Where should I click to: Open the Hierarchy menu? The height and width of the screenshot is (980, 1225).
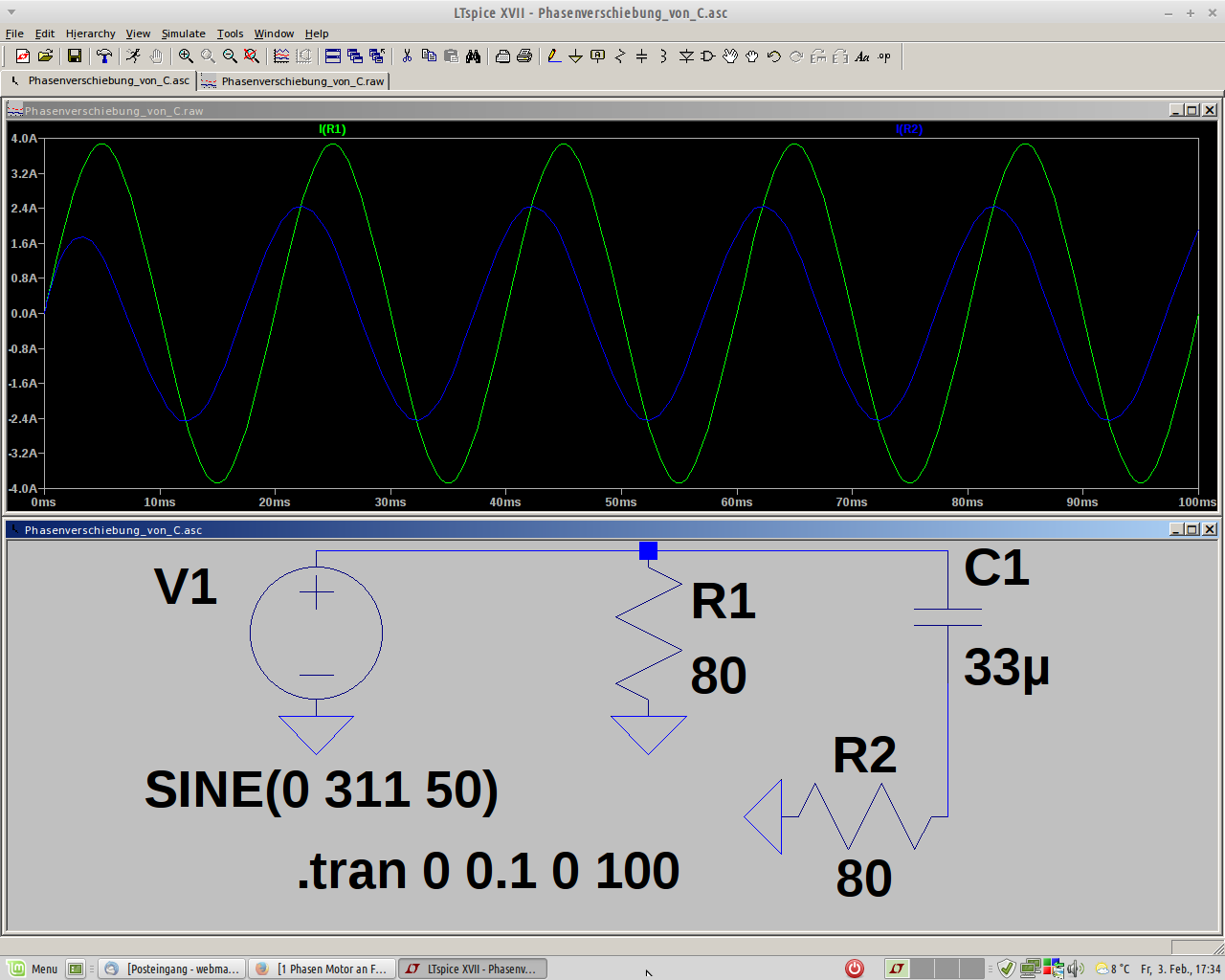90,33
